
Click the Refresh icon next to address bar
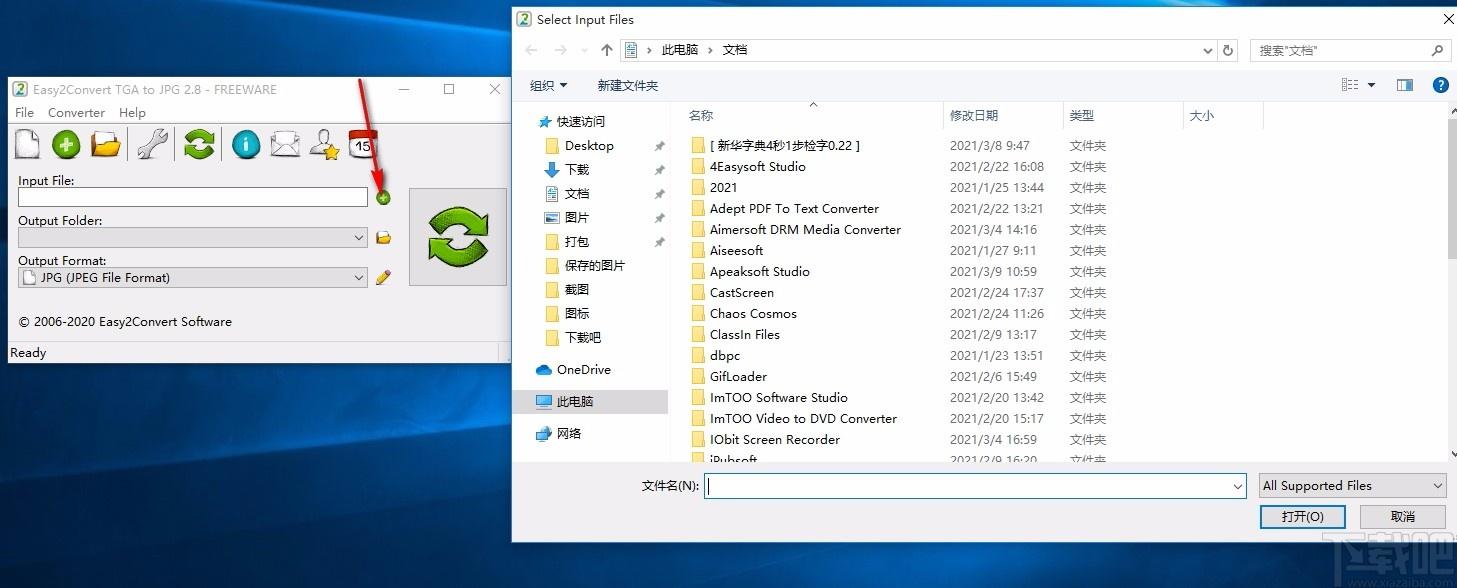(1229, 50)
